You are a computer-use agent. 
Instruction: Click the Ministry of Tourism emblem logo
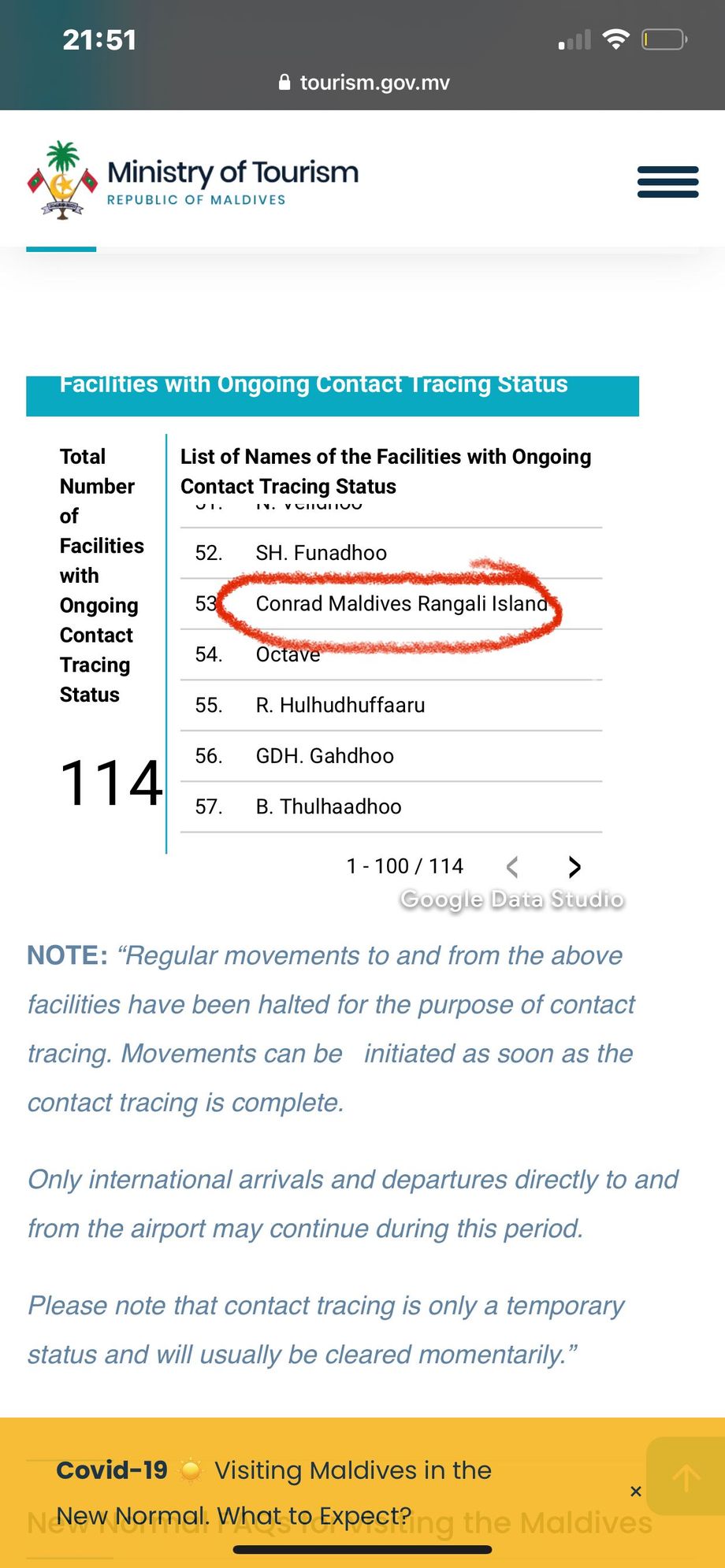tap(62, 180)
